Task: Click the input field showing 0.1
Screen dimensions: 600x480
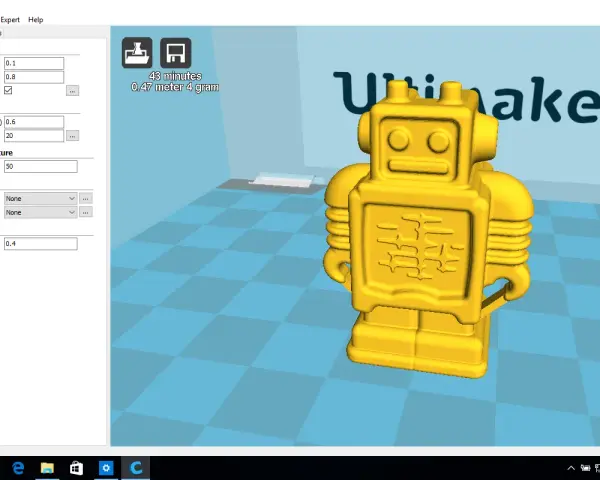Action: coord(34,63)
